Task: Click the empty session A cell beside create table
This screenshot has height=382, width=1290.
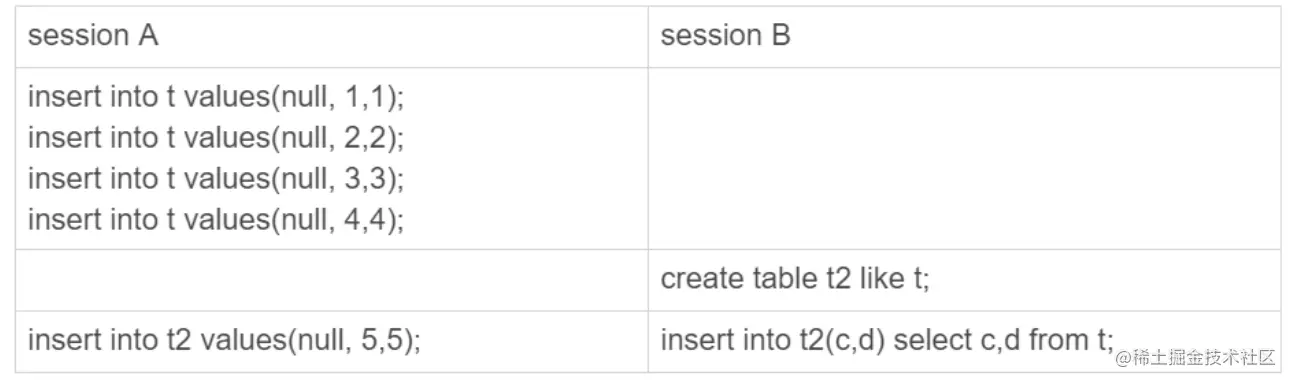Action: click(x=331, y=280)
